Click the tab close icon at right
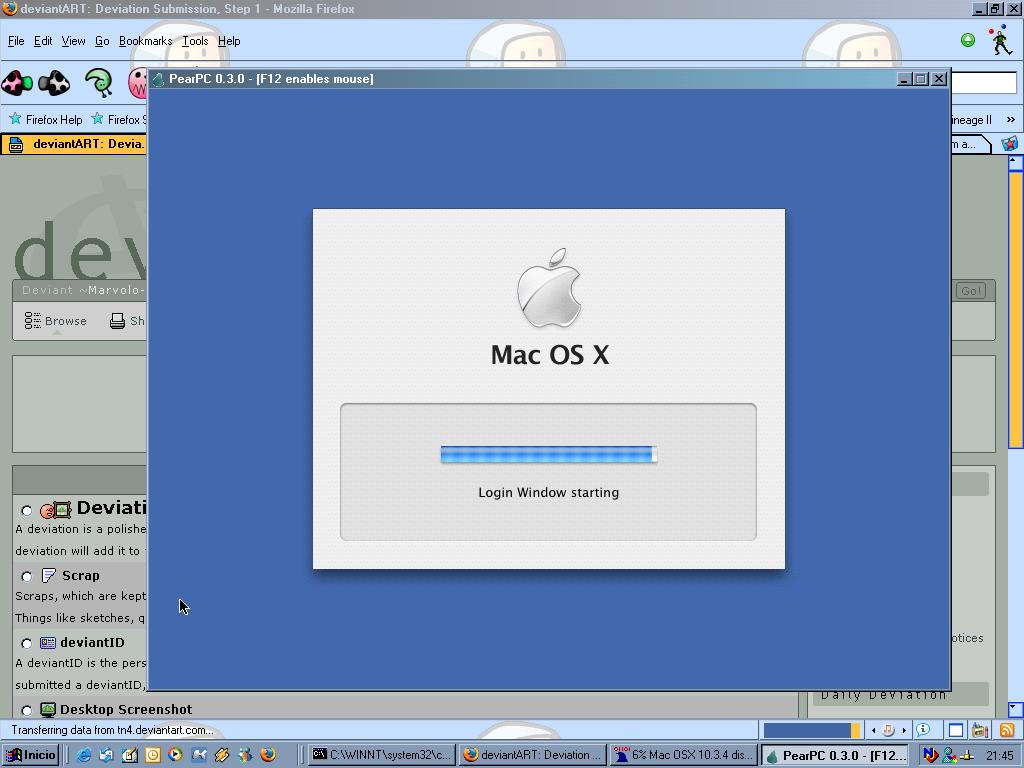1024x768 pixels. [x=1010, y=143]
